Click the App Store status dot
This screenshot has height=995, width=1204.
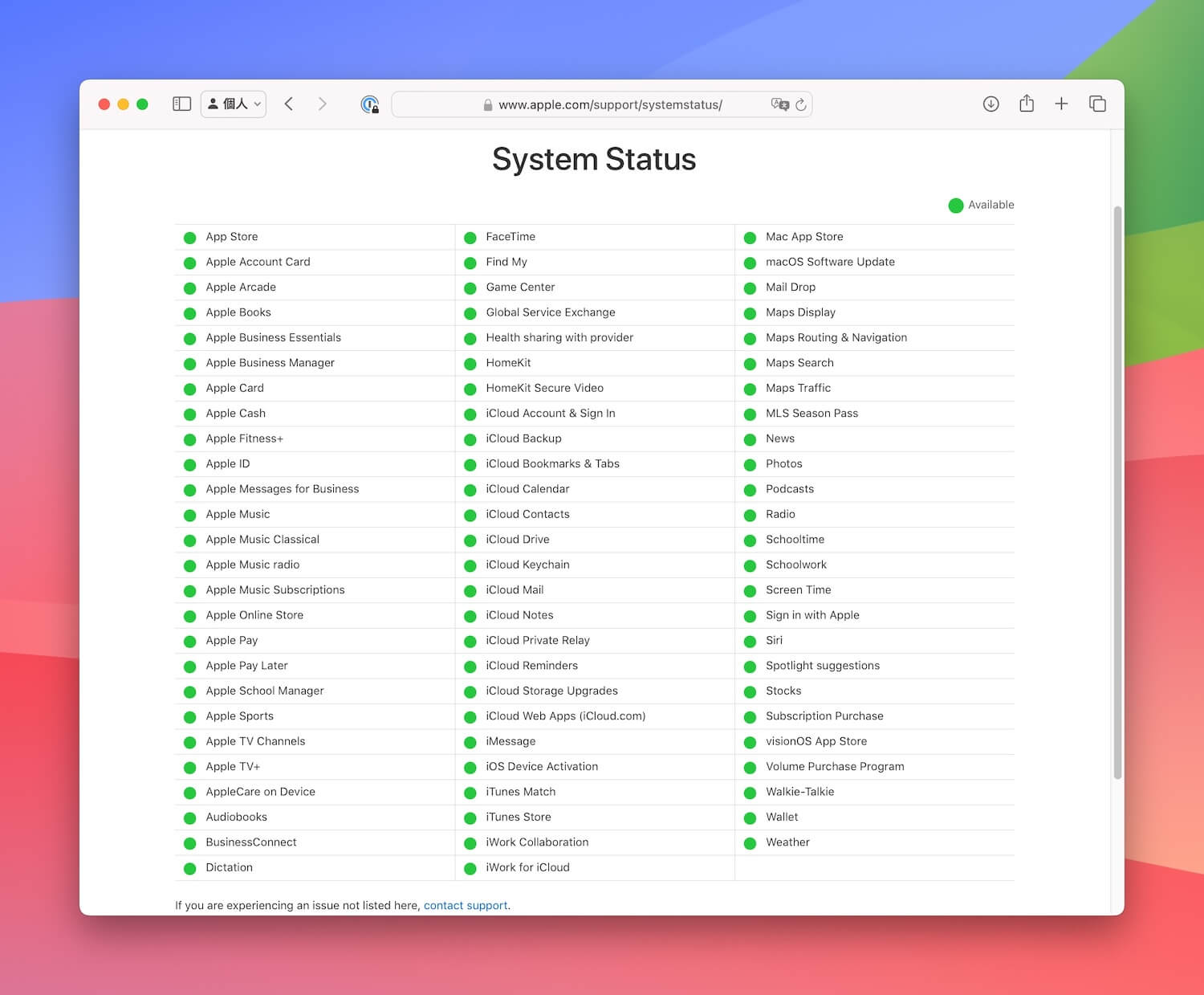[x=190, y=238]
